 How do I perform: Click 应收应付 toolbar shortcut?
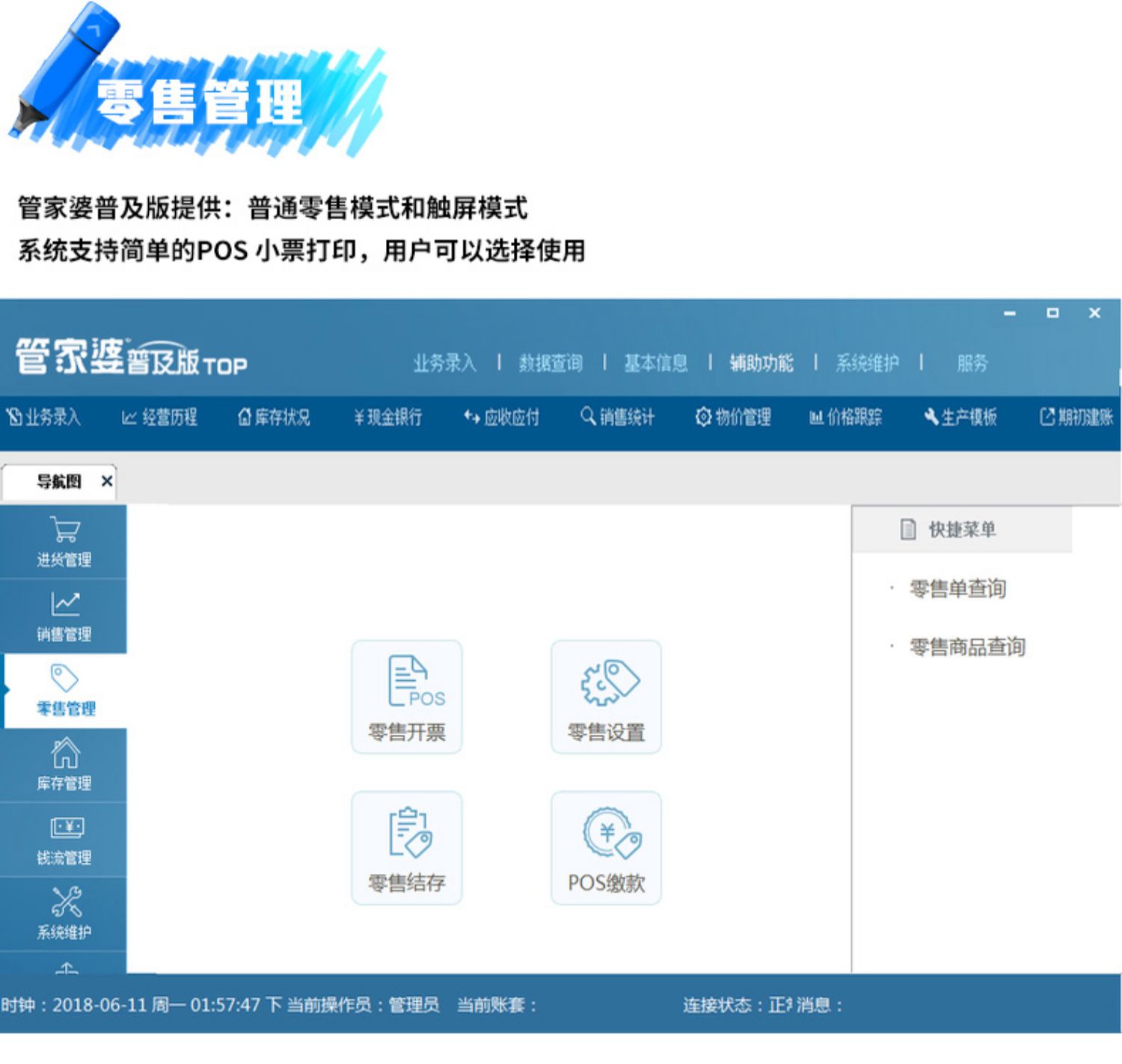pyautogui.click(x=501, y=417)
